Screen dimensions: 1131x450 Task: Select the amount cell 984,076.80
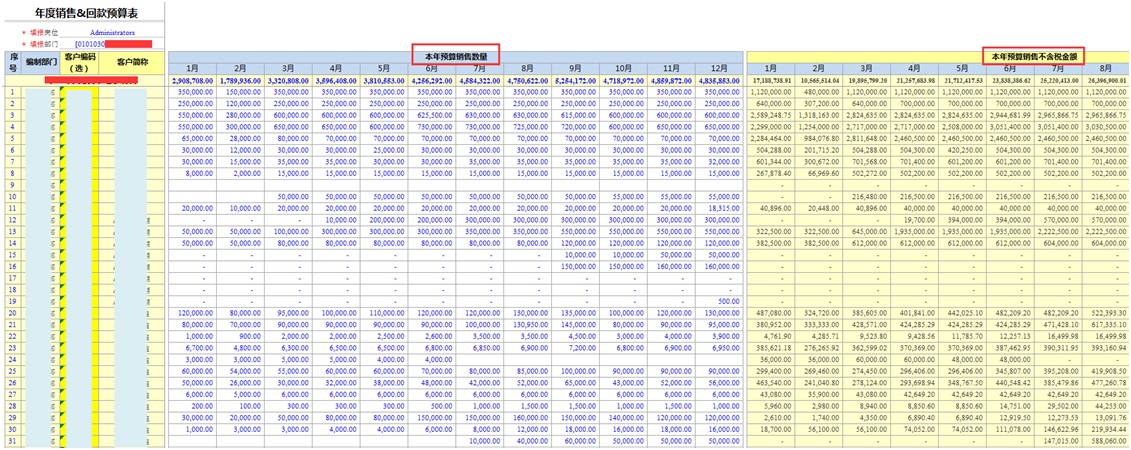click(819, 138)
